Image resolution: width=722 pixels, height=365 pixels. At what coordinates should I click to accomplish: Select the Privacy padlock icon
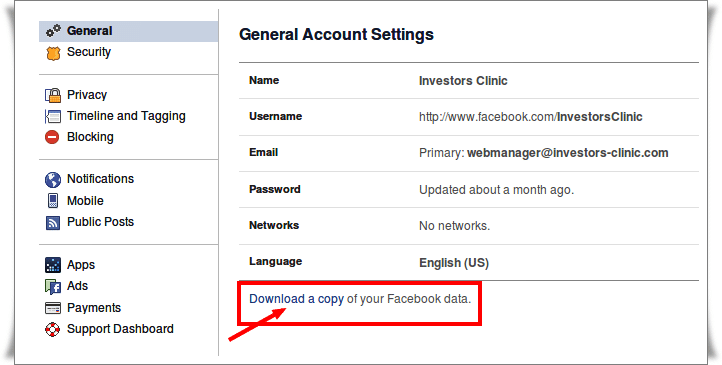click(x=53, y=95)
